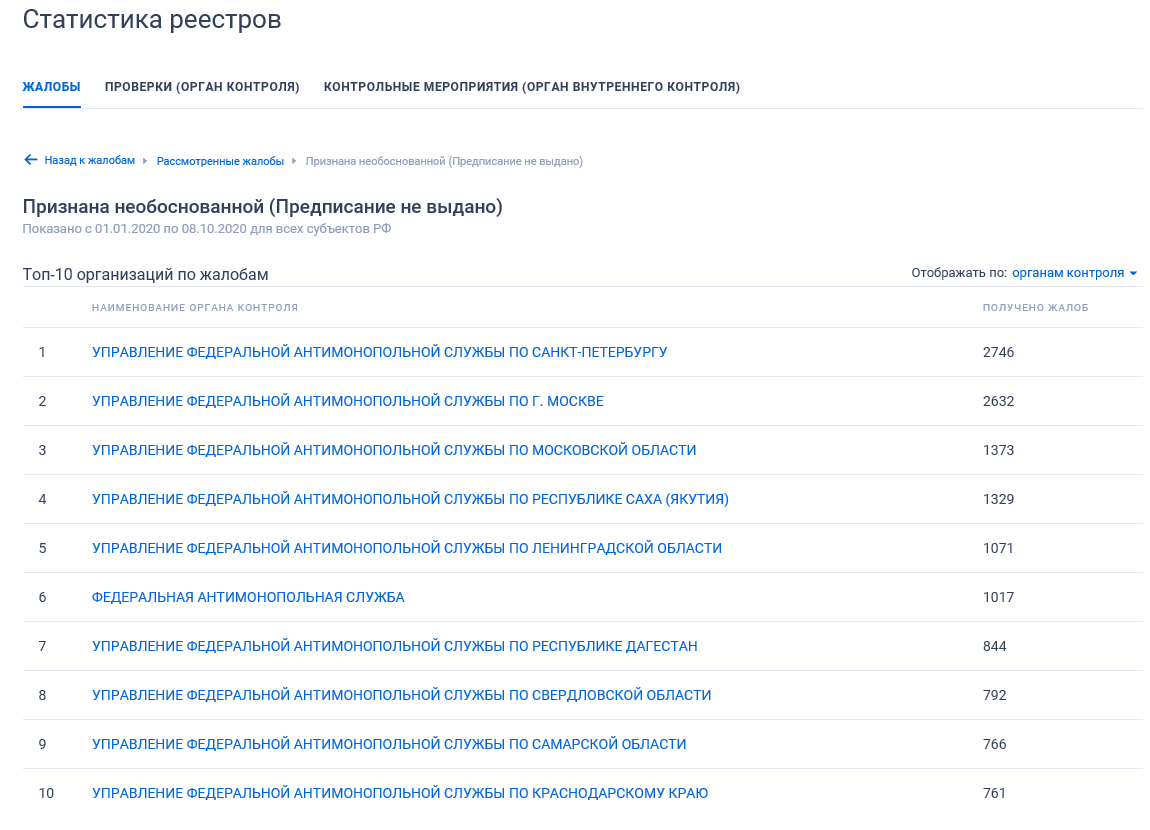Click breadcrumb 'Признана необоснованной (Предписание не выдано)'
The image size is (1150, 830).
[444, 161]
